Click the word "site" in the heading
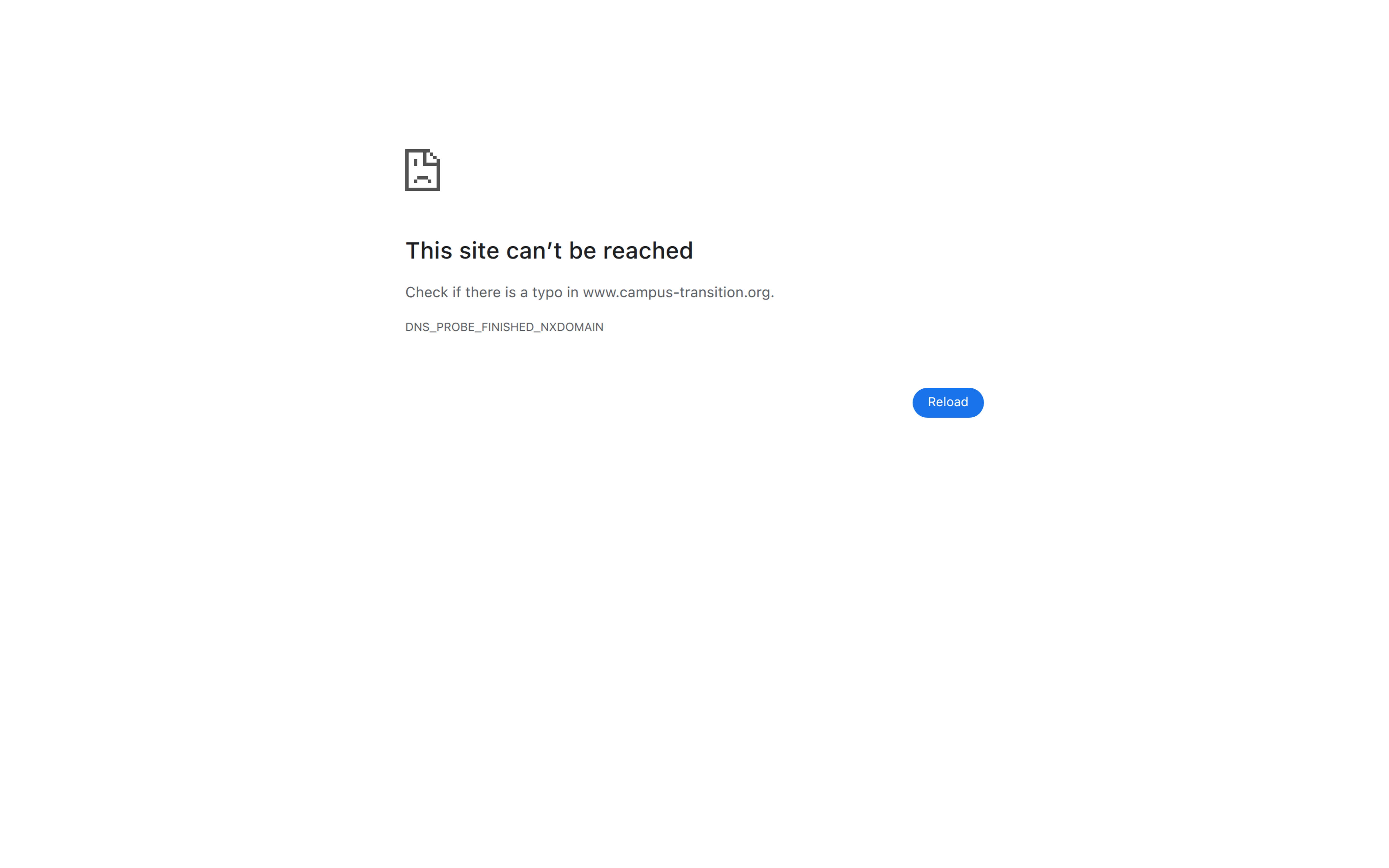This screenshot has height=868, width=1389. [479, 251]
